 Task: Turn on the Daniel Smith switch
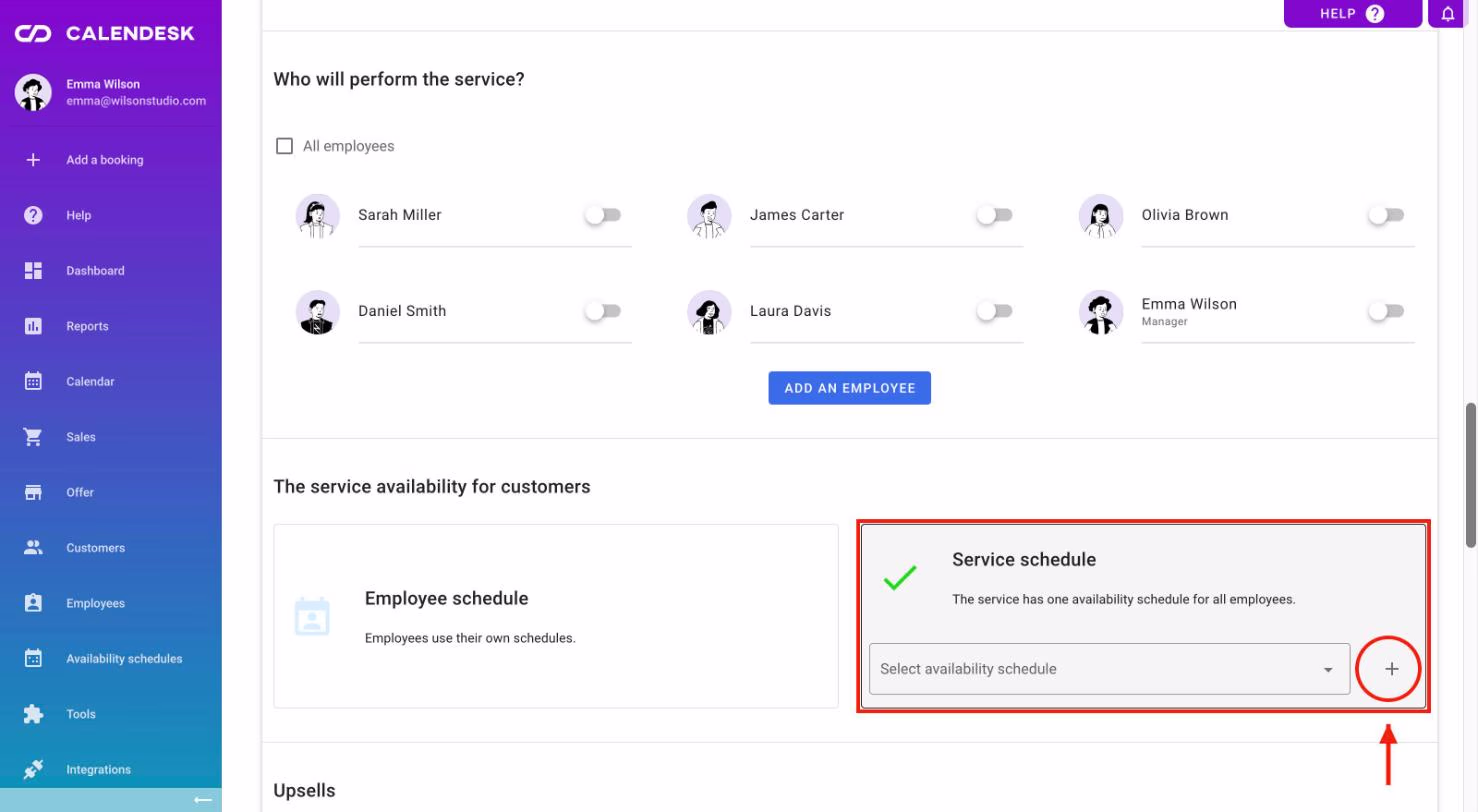click(x=603, y=311)
